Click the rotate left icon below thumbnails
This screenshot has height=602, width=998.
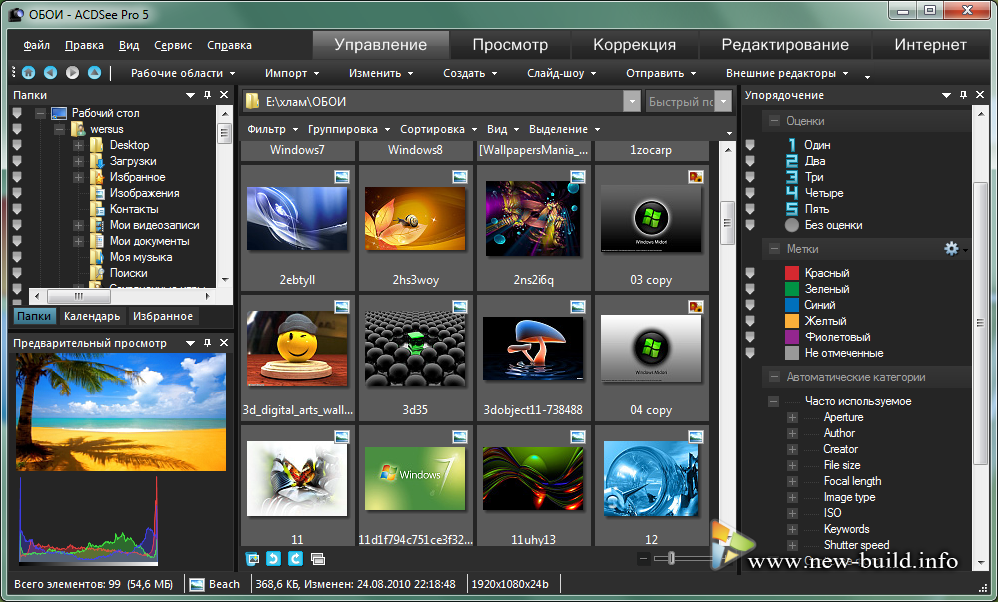pos(273,559)
